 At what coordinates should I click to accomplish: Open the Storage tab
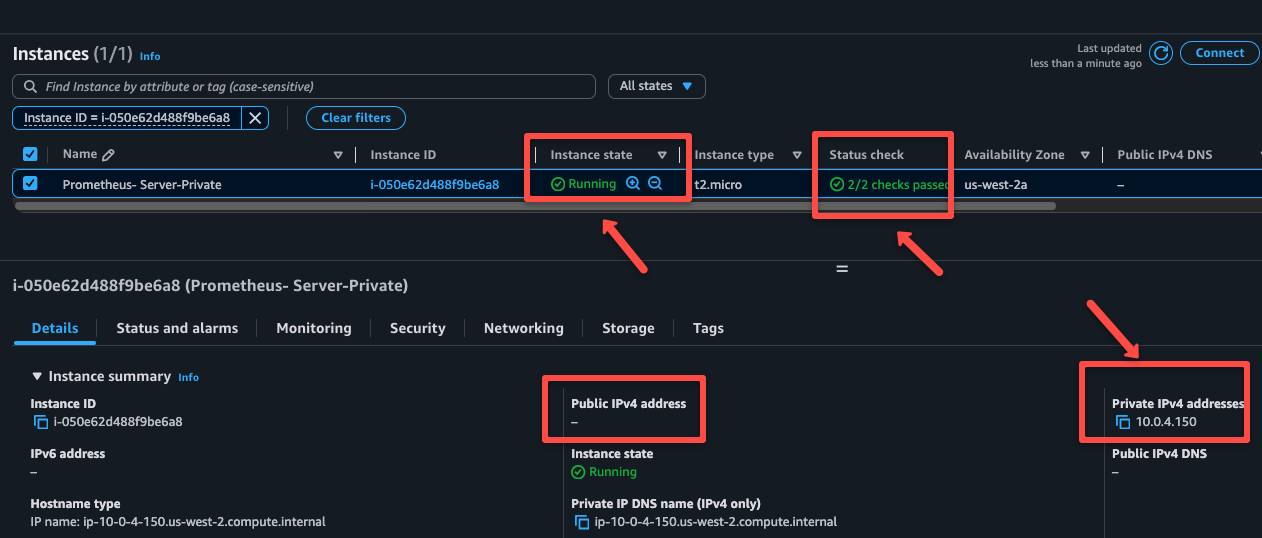[x=628, y=328]
